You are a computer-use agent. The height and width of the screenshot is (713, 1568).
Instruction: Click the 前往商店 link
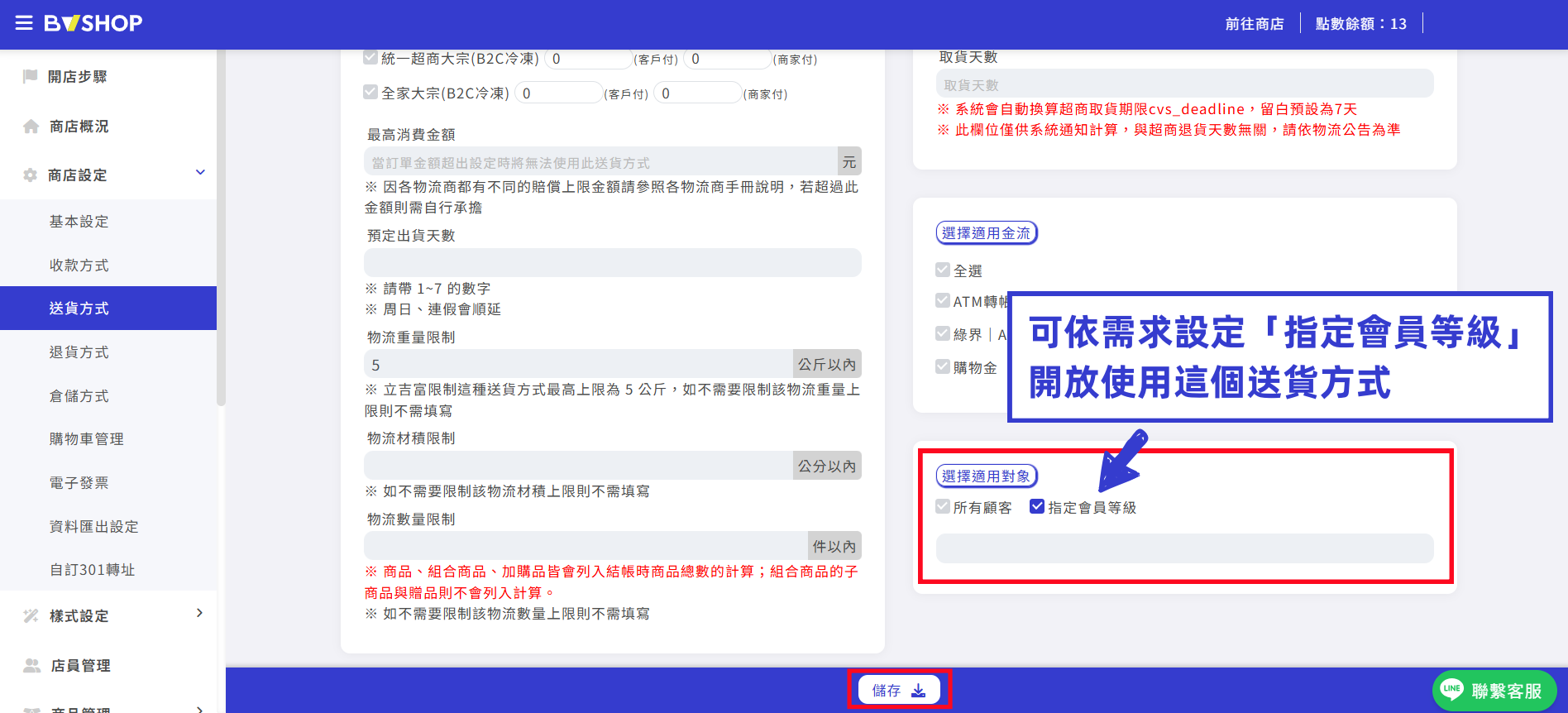[x=1255, y=24]
